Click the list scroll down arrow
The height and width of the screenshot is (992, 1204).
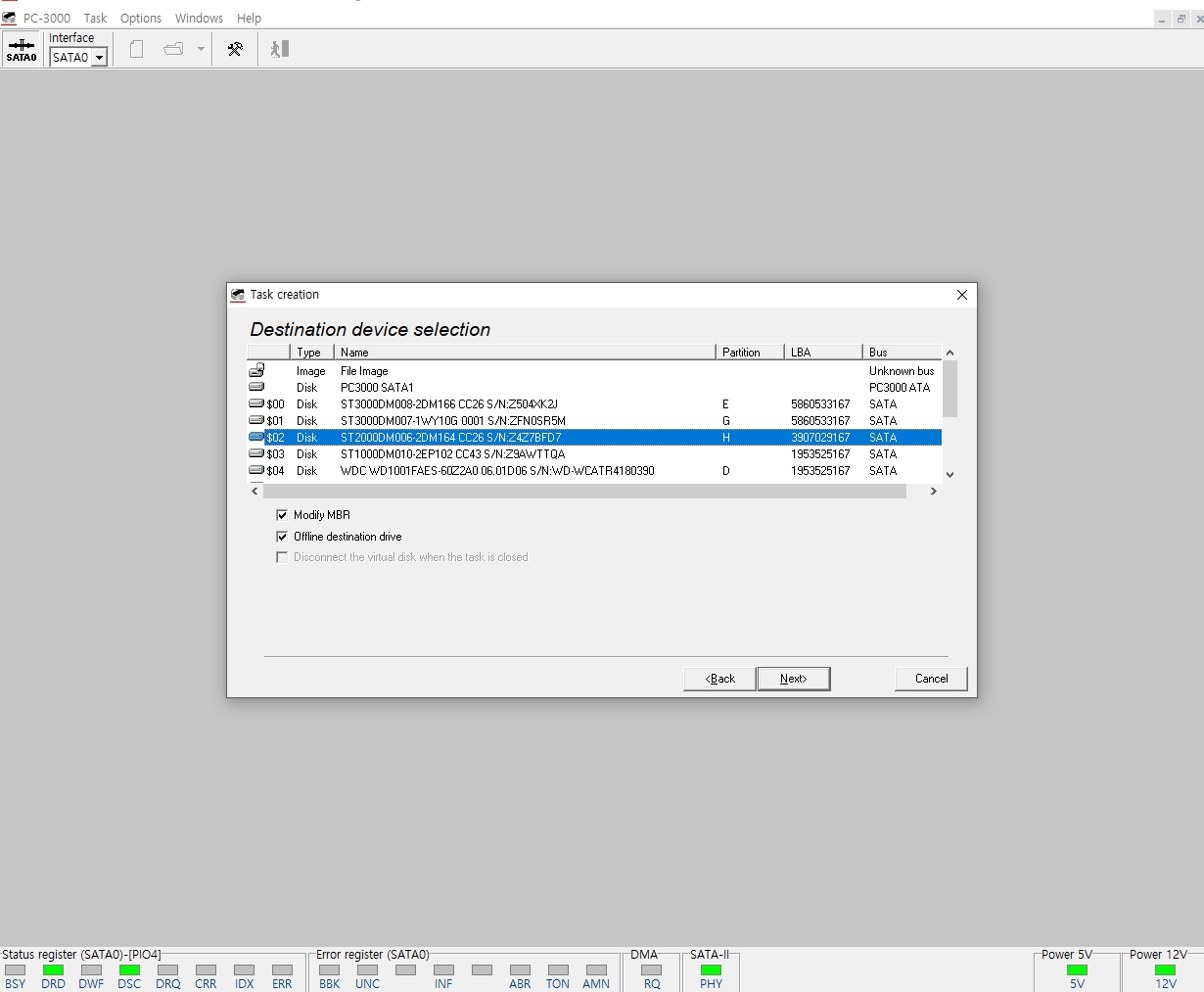[x=949, y=475]
